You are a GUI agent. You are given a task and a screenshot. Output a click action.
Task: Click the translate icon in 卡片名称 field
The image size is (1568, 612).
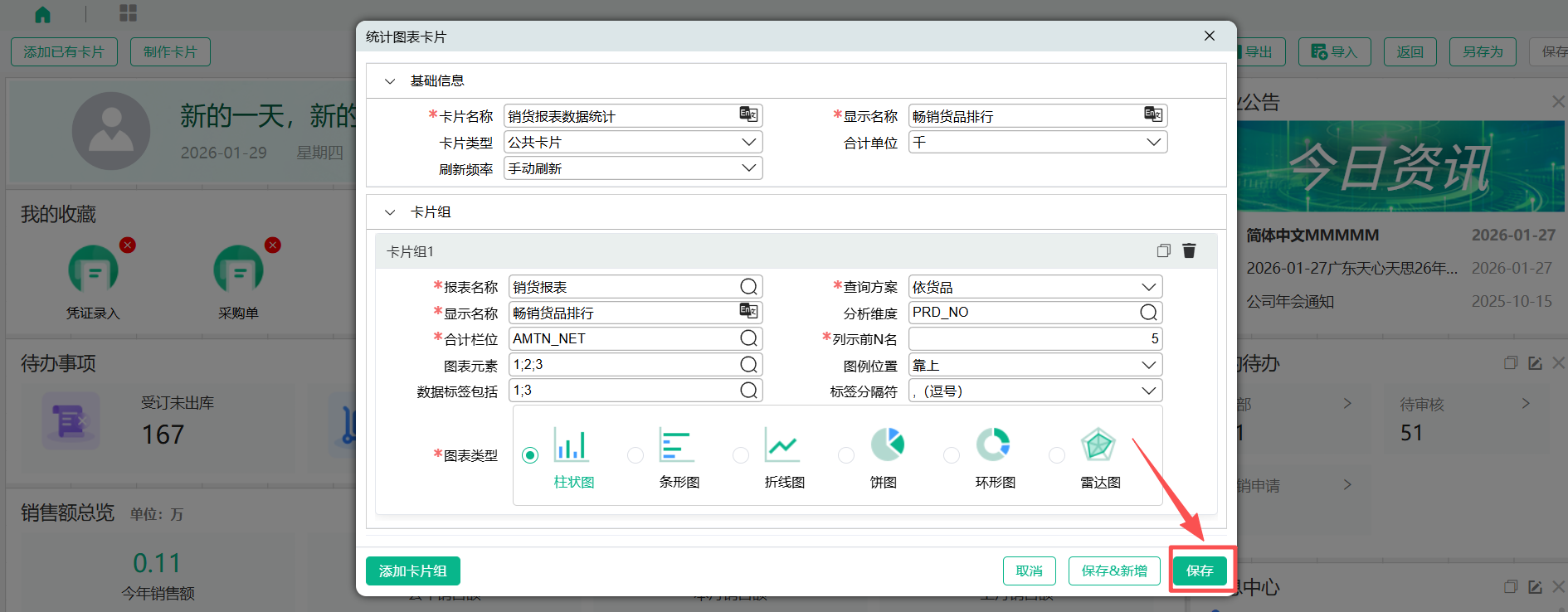748,115
